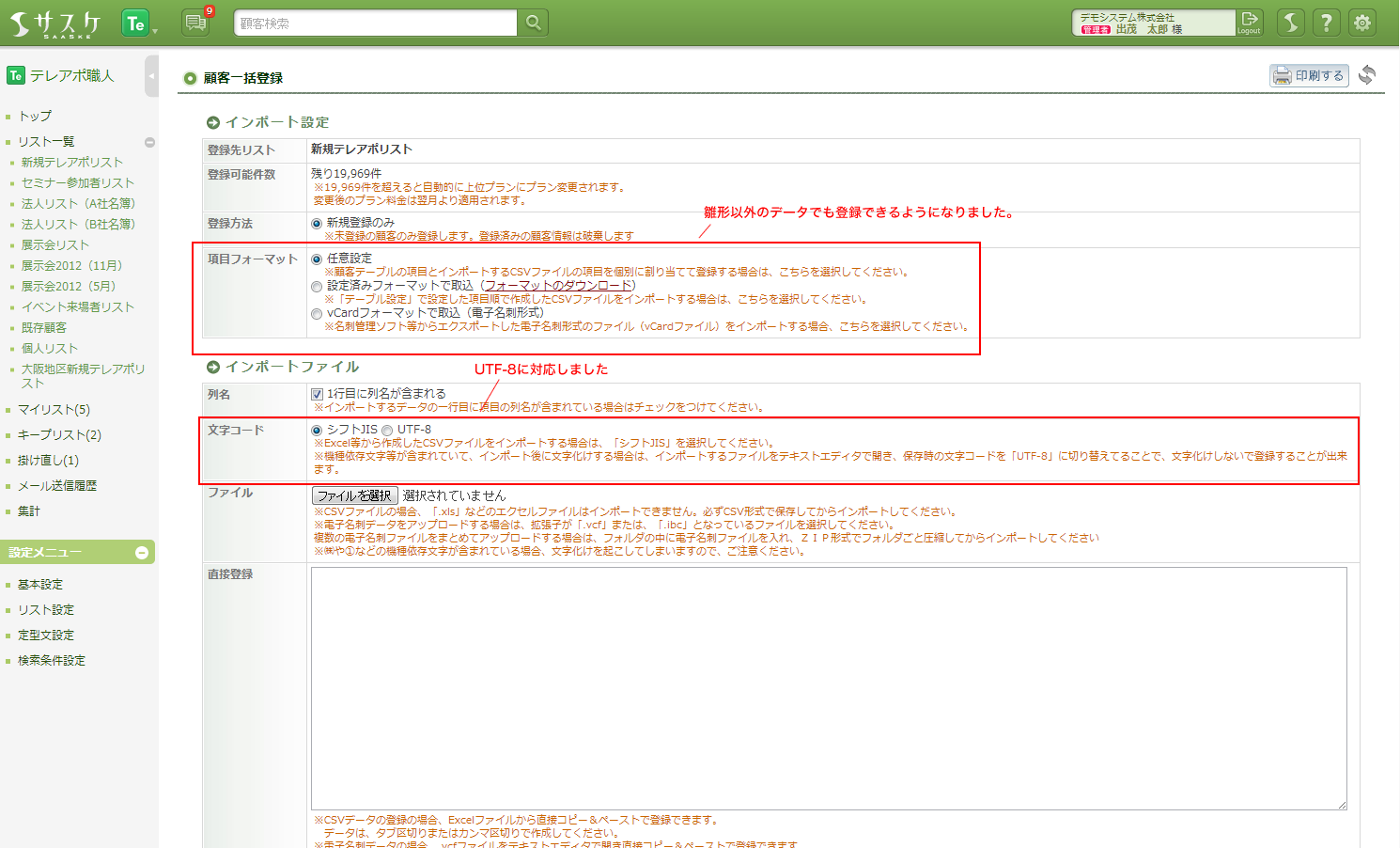
Task: Click the フォーマットのダウンロード link
Action: click(558, 286)
